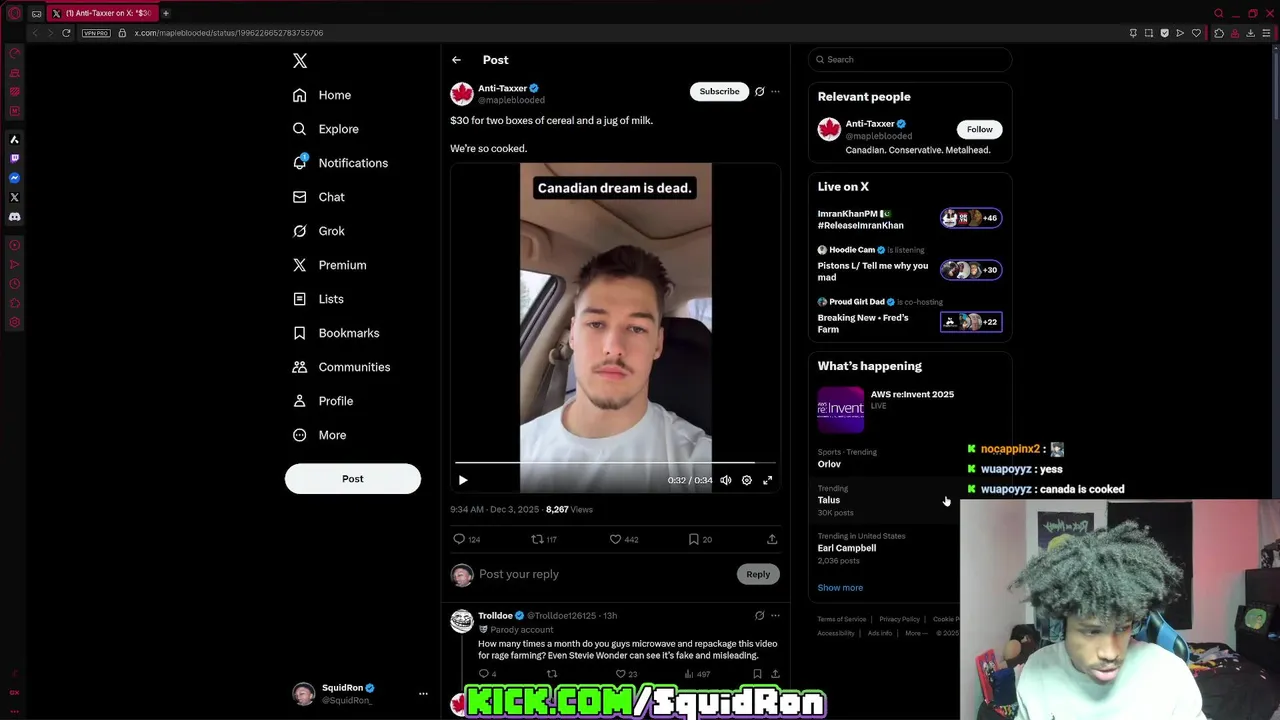Join the ImranKhanPM live space
The width and height of the screenshot is (1280, 720).
tap(910, 219)
